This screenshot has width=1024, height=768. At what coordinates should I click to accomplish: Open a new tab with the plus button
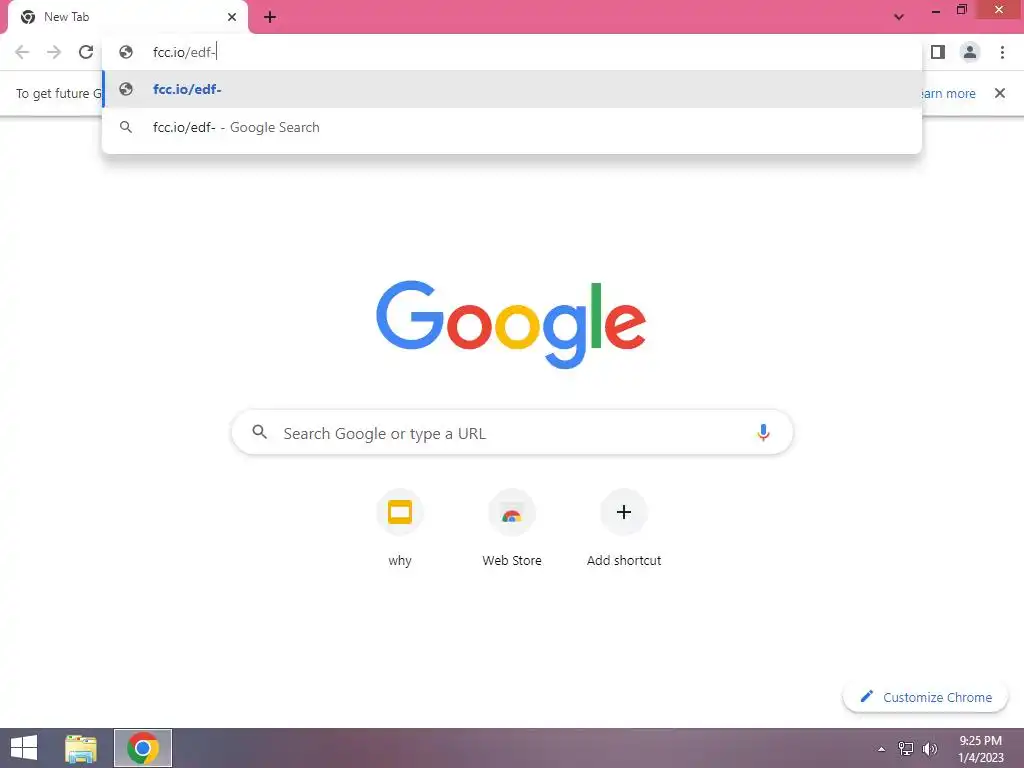point(270,17)
